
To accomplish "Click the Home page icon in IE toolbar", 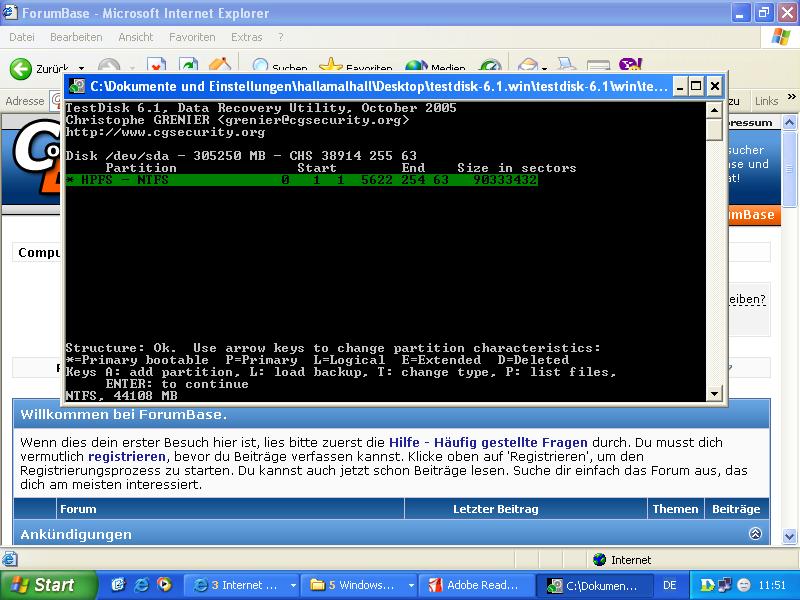I will click(x=220, y=65).
